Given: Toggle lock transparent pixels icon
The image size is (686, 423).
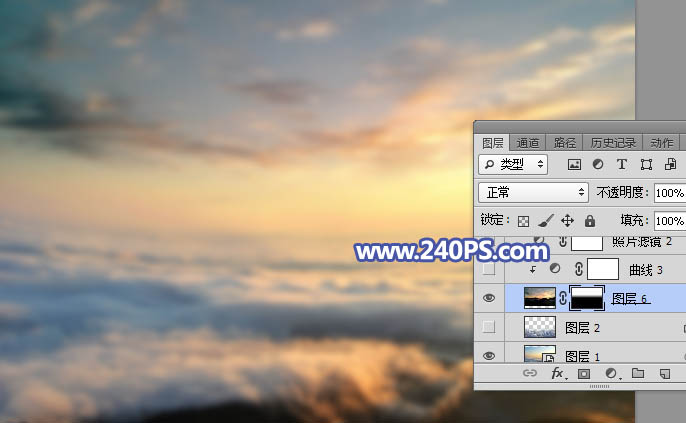Looking at the screenshot, I should coord(523,221).
